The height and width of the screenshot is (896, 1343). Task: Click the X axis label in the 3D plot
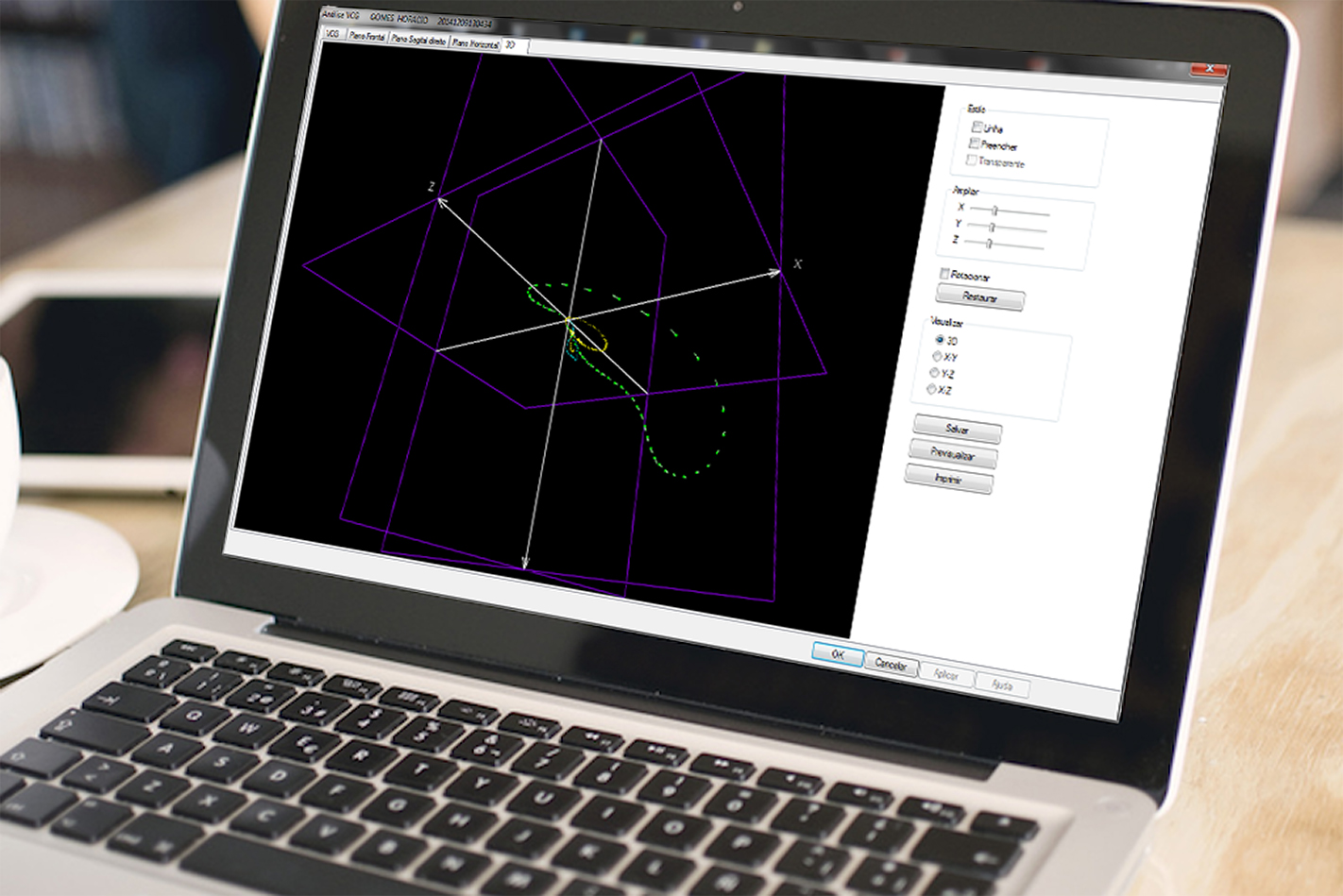pyautogui.click(x=798, y=263)
